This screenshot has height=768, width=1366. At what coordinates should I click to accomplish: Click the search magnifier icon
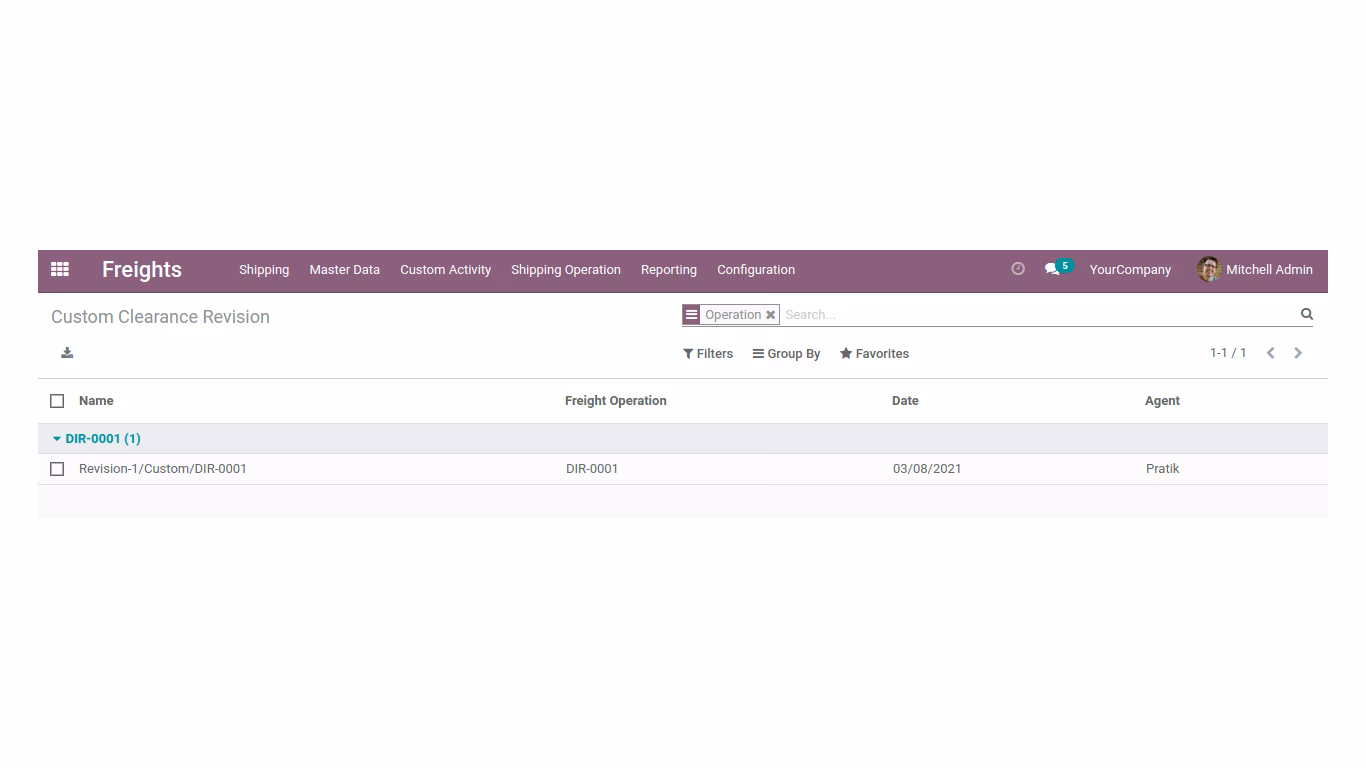pyautogui.click(x=1306, y=314)
